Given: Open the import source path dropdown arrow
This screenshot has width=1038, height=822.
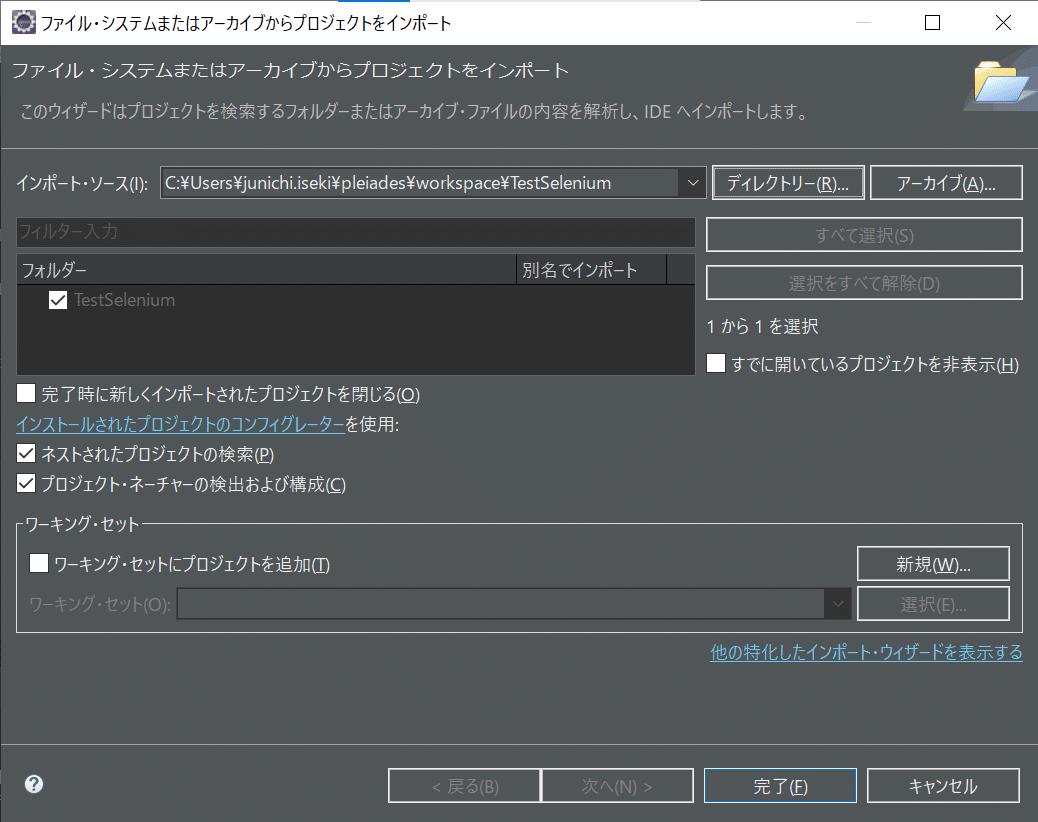Looking at the screenshot, I should click(692, 183).
